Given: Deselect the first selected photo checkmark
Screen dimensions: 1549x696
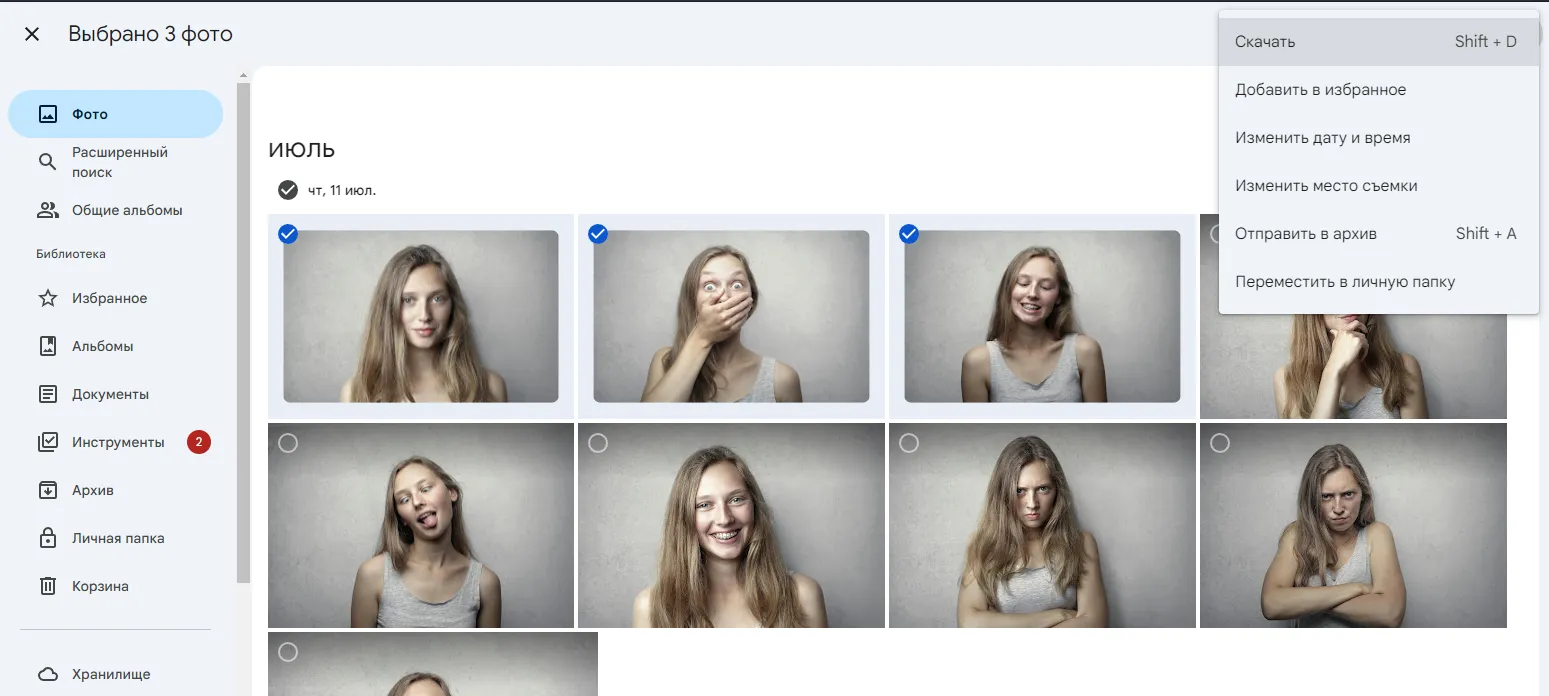Looking at the screenshot, I should pyautogui.click(x=287, y=234).
